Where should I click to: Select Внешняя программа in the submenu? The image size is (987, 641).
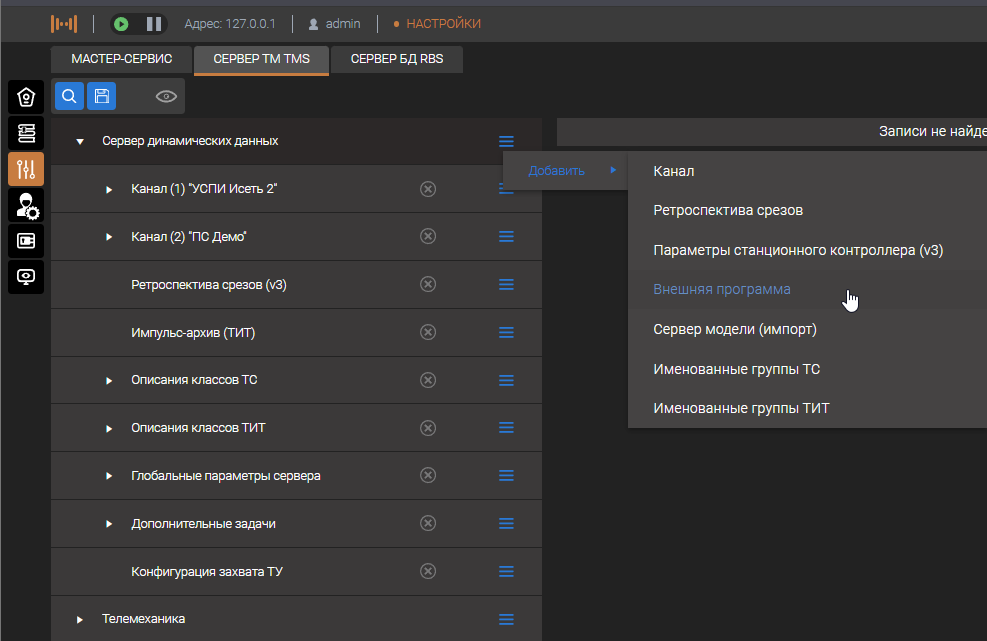click(721, 289)
